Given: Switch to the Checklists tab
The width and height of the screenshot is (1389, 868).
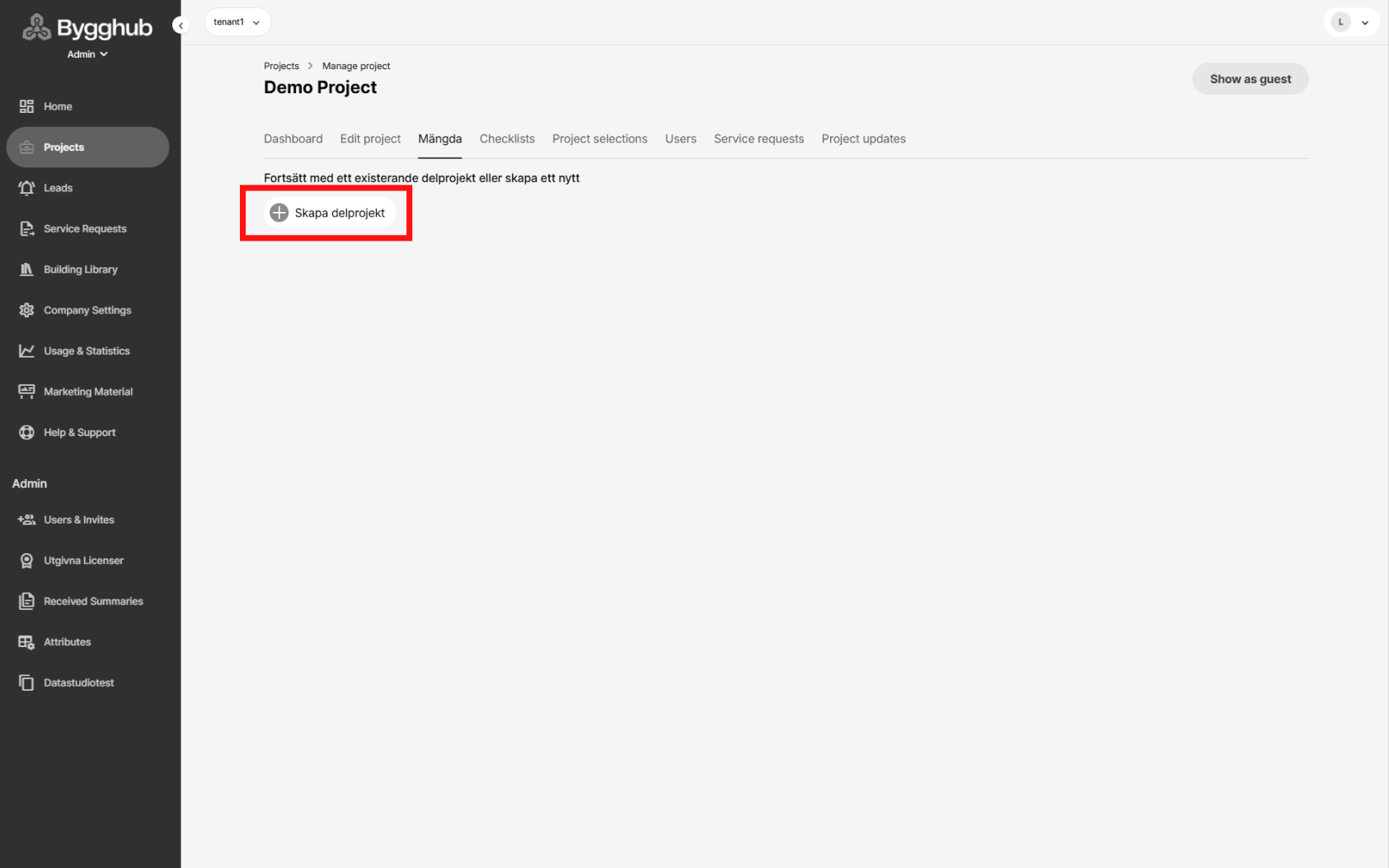Looking at the screenshot, I should (507, 139).
